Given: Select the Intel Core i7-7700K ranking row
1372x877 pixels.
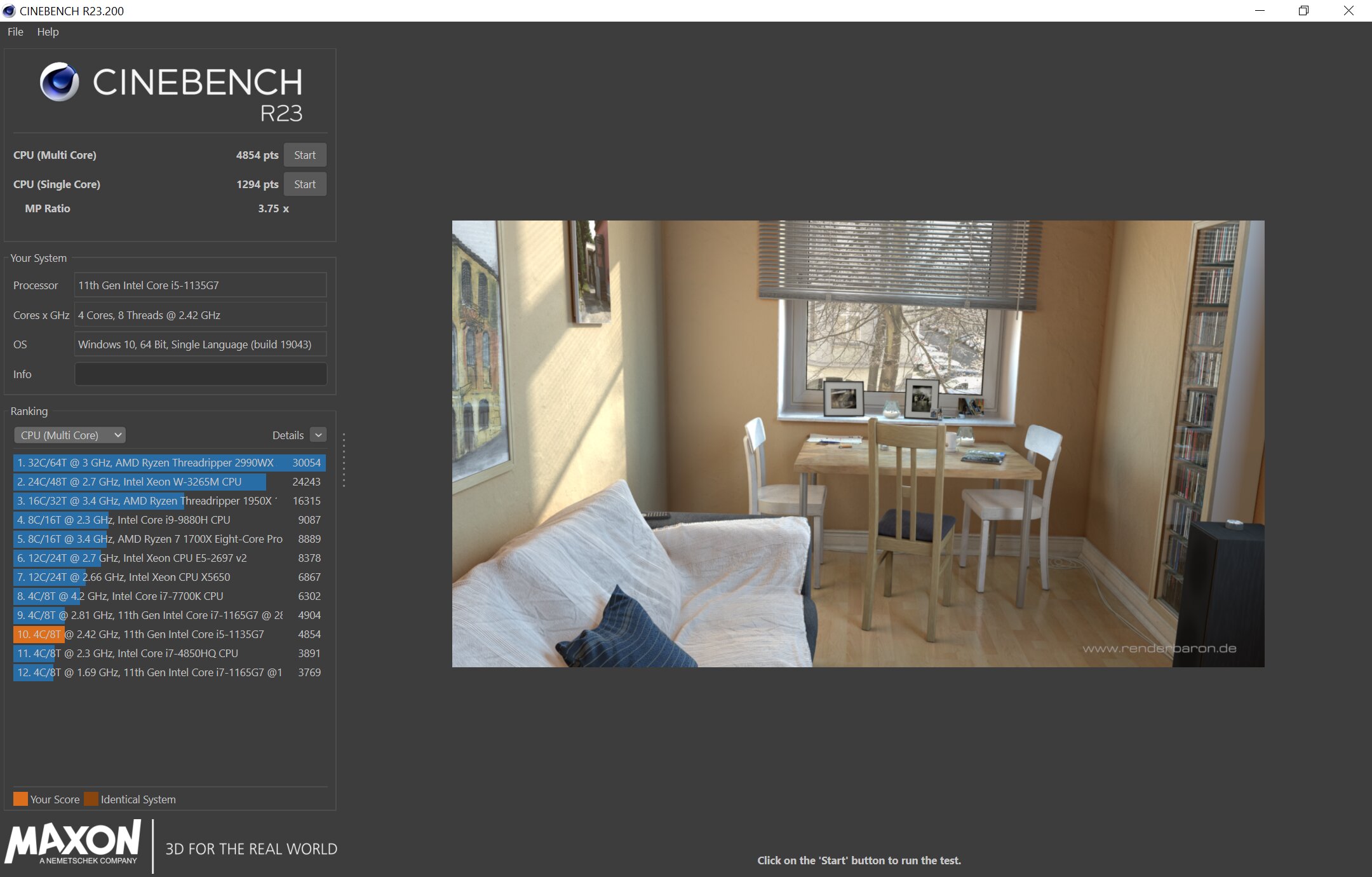Looking at the screenshot, I should [169, 596].
